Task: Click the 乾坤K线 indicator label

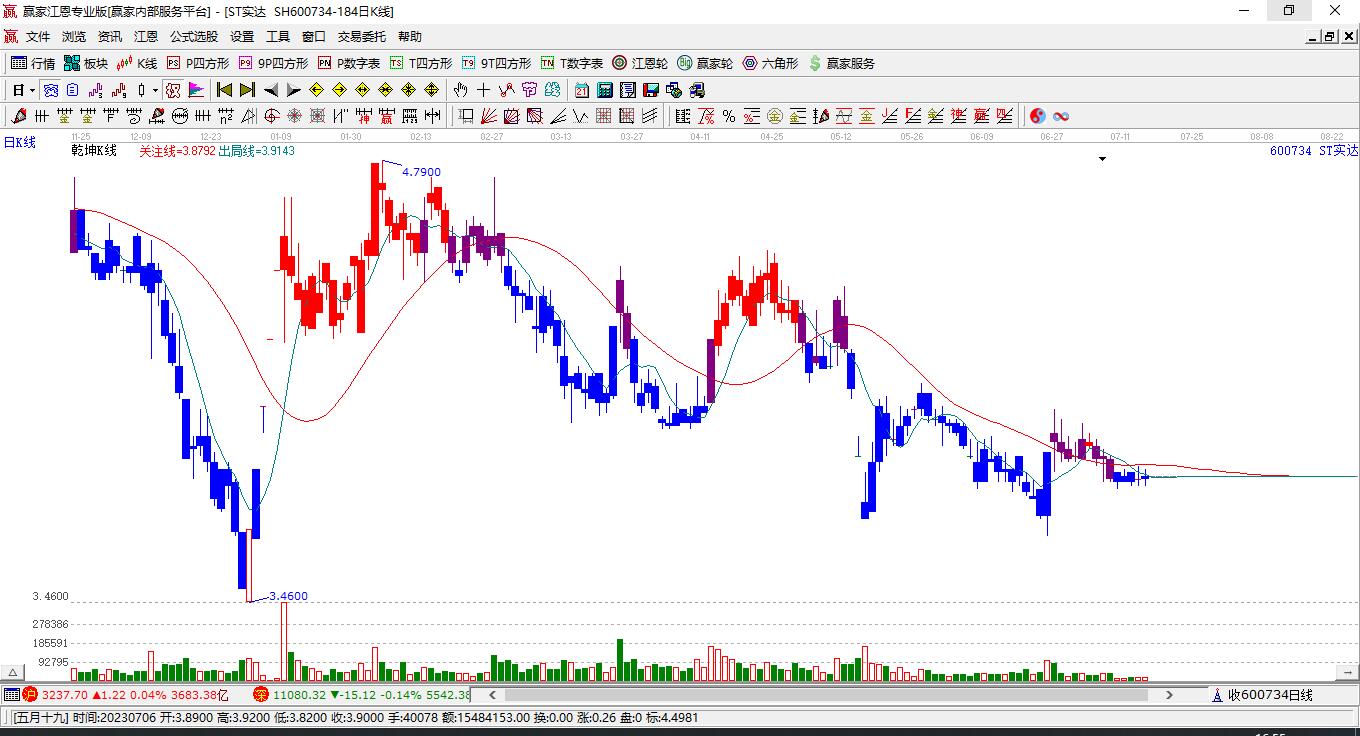Action: coord(94,151)
